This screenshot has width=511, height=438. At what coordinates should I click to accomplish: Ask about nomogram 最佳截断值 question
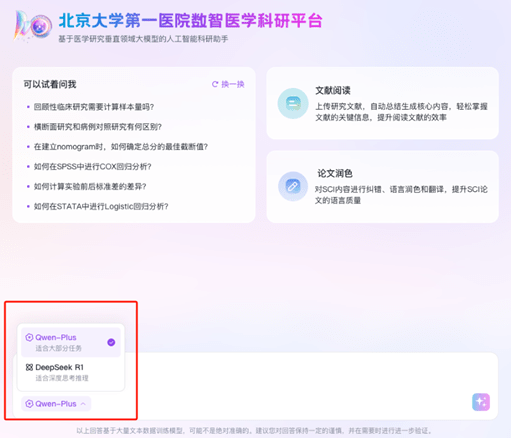(121, 147)
